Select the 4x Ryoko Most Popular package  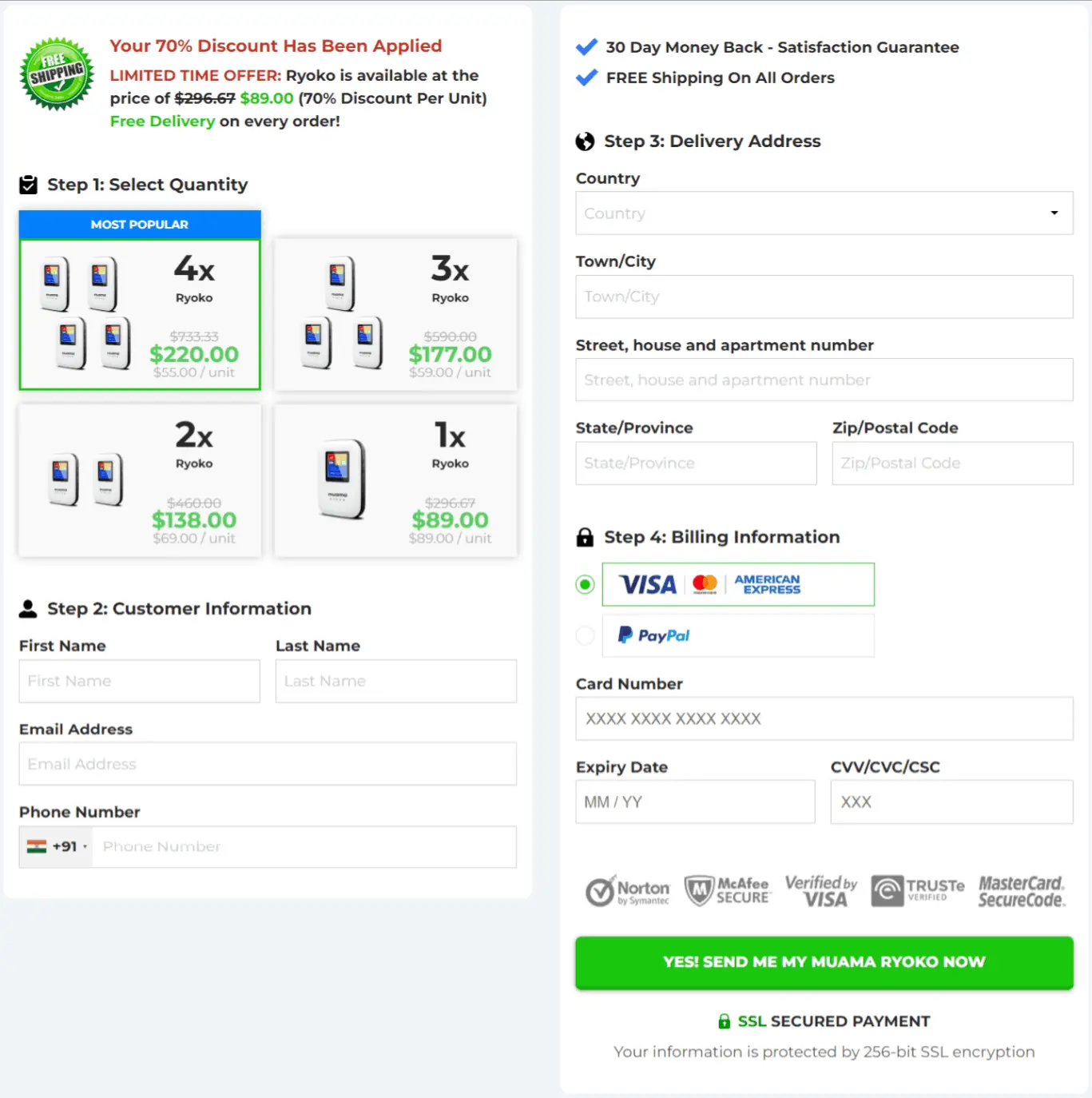139,315
